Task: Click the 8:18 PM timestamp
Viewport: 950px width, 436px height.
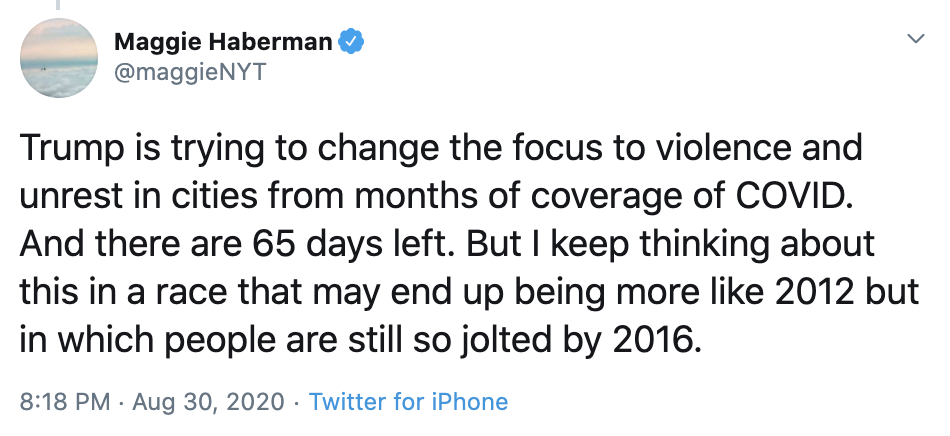Action: (65, 402)
